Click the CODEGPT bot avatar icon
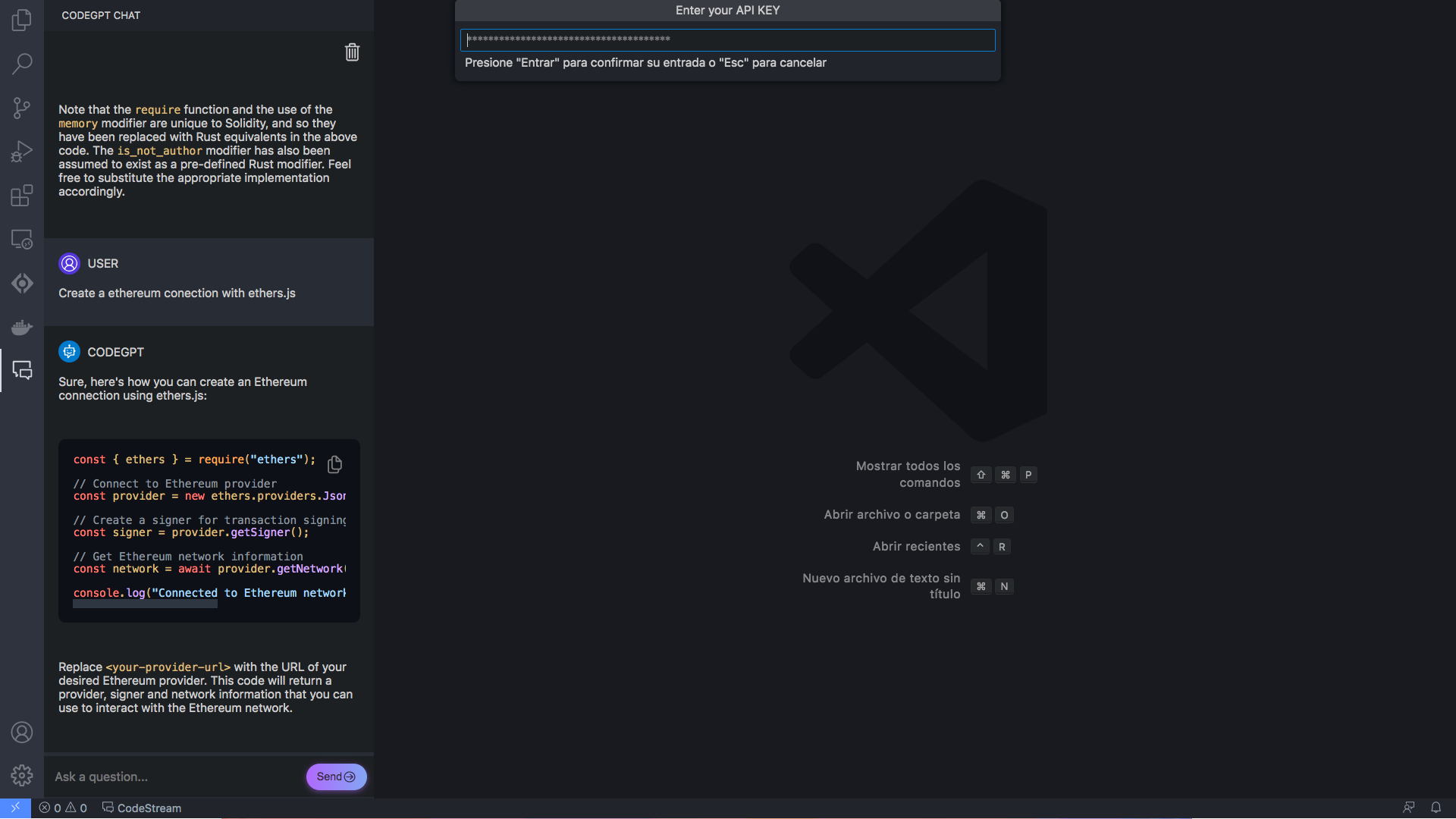This screenshot has height=819, width=1456. point(69,352)
